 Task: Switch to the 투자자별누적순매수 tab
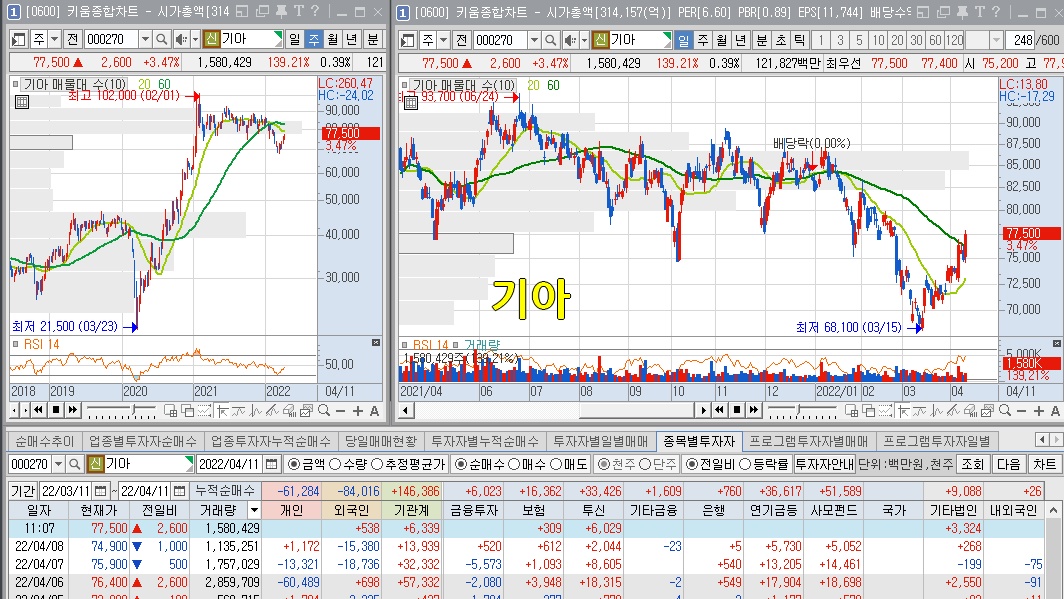tap(484, 441)
